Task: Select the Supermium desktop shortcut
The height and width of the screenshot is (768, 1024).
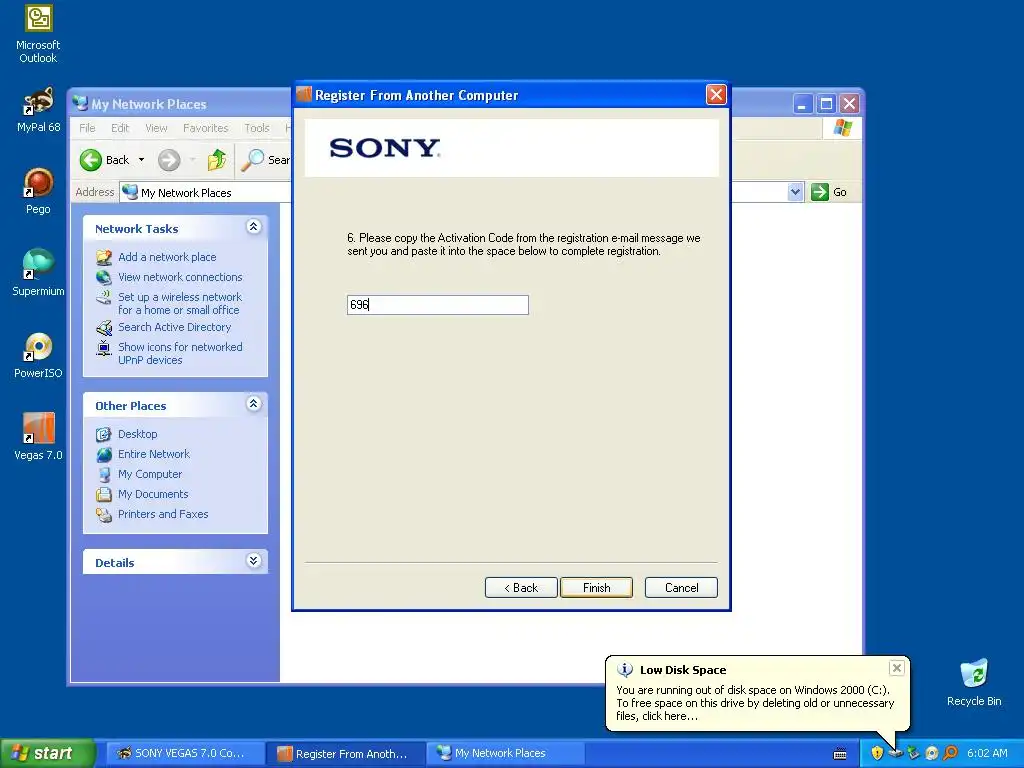Action: pyautogui.click(x=38, y=273)
